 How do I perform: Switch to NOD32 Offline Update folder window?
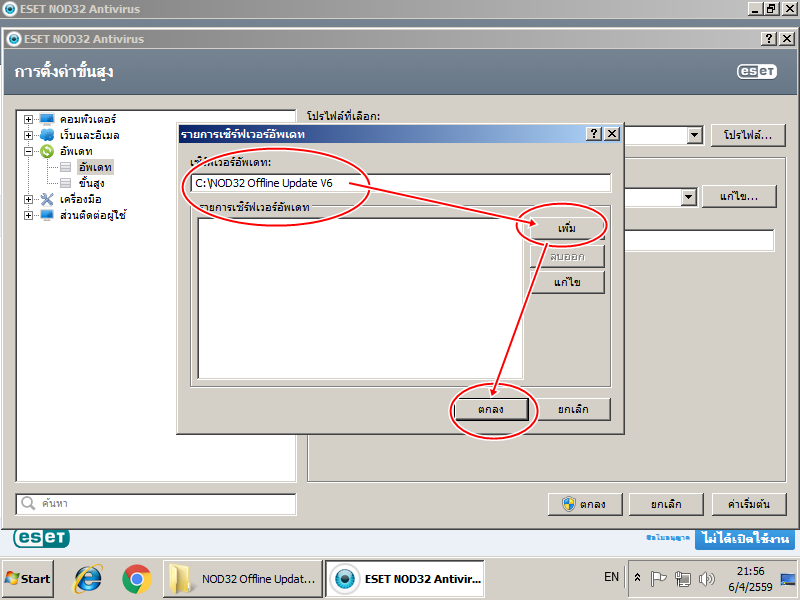243,579
